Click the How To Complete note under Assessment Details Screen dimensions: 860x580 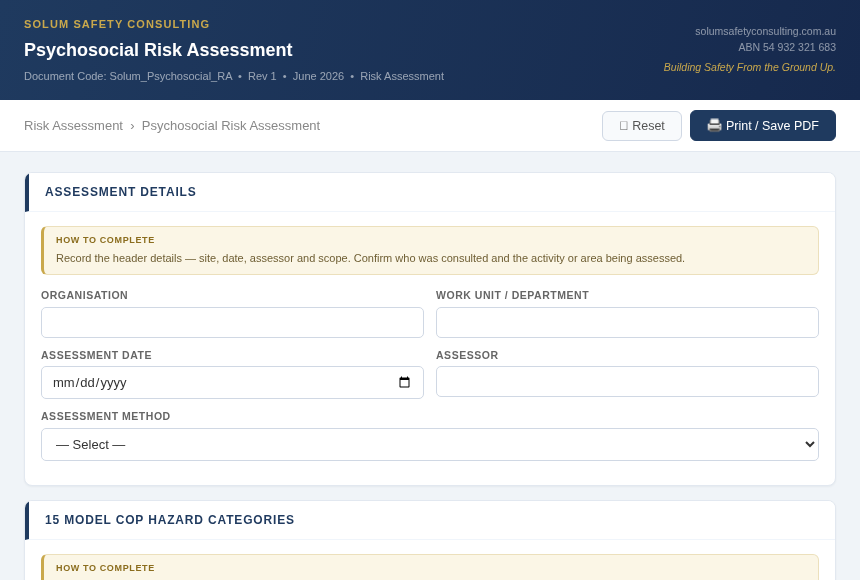430,250
